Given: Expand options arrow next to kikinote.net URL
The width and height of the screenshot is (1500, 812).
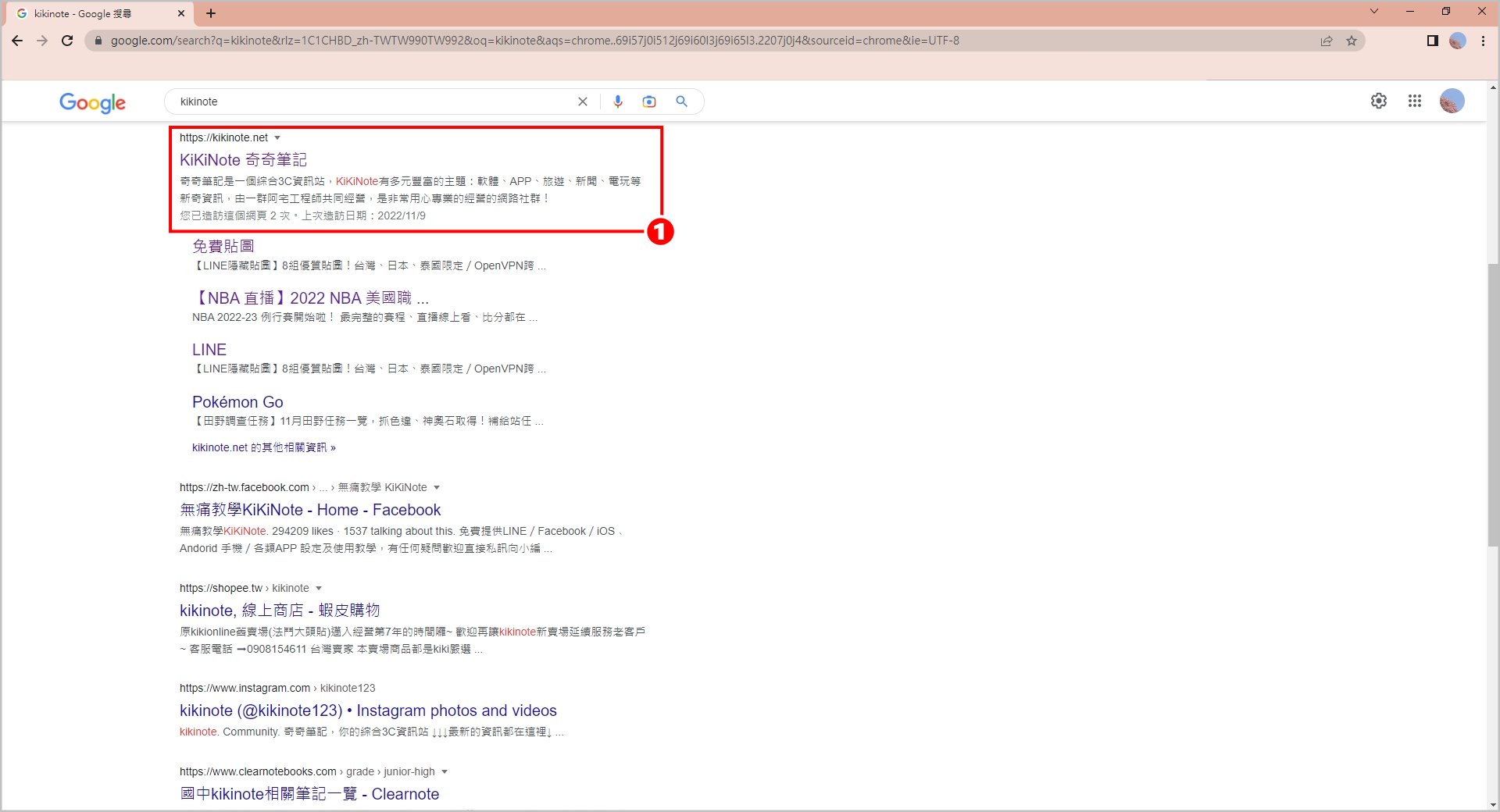Looking at the screenshot, I should [277, 137].
